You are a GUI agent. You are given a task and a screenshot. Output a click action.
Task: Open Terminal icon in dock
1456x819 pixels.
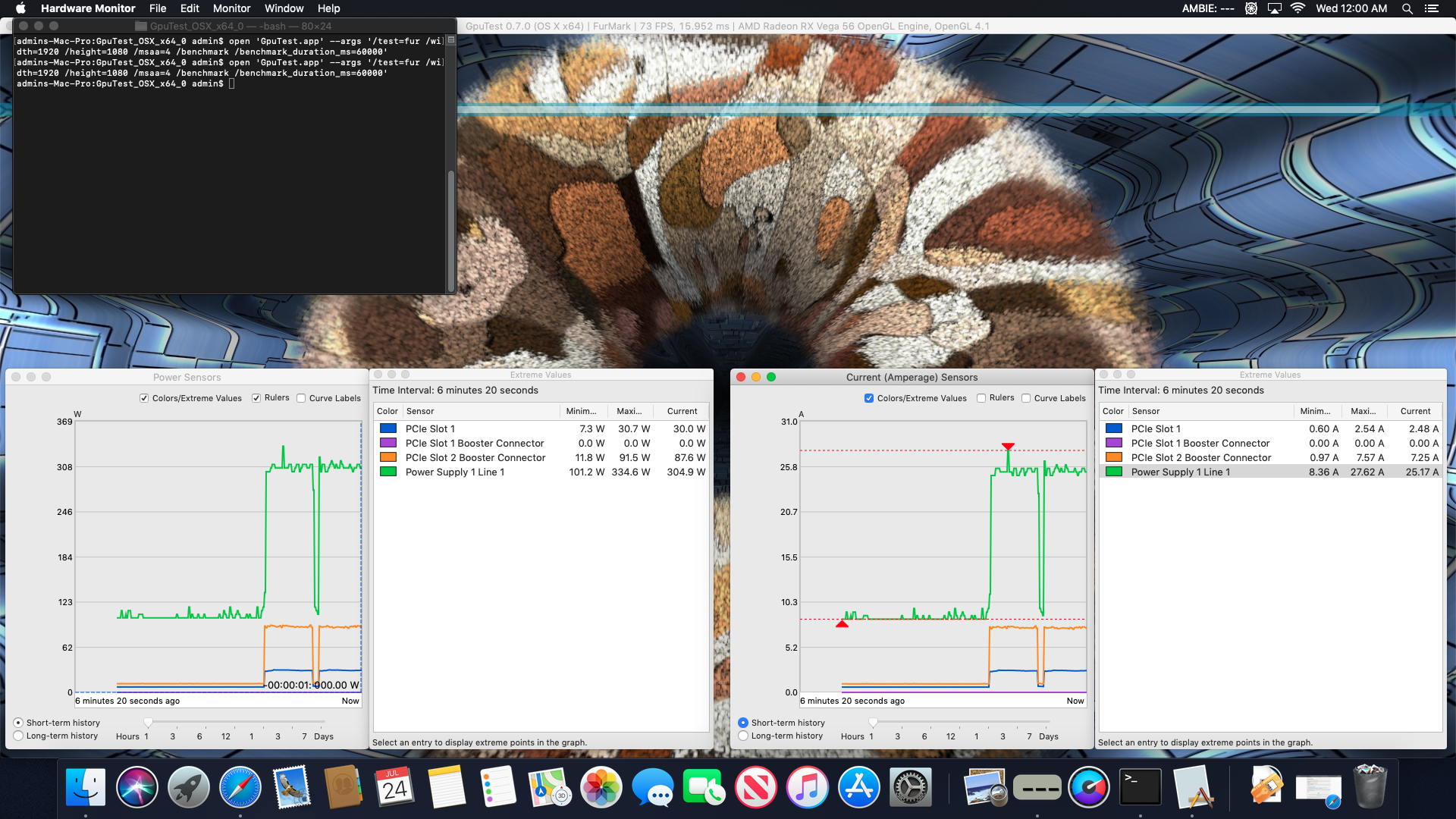1140,787
